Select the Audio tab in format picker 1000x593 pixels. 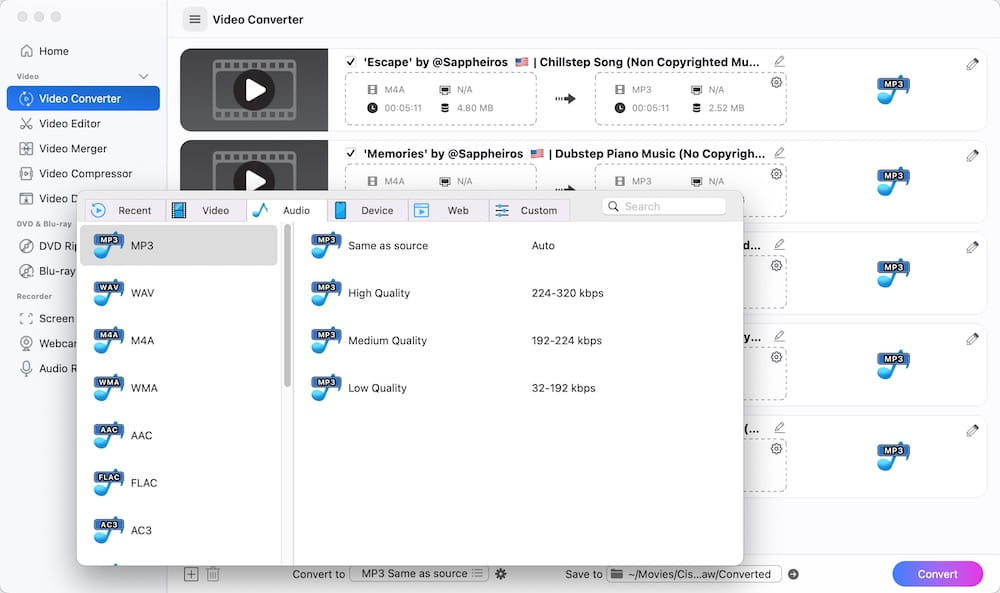(x=287, y=210)
